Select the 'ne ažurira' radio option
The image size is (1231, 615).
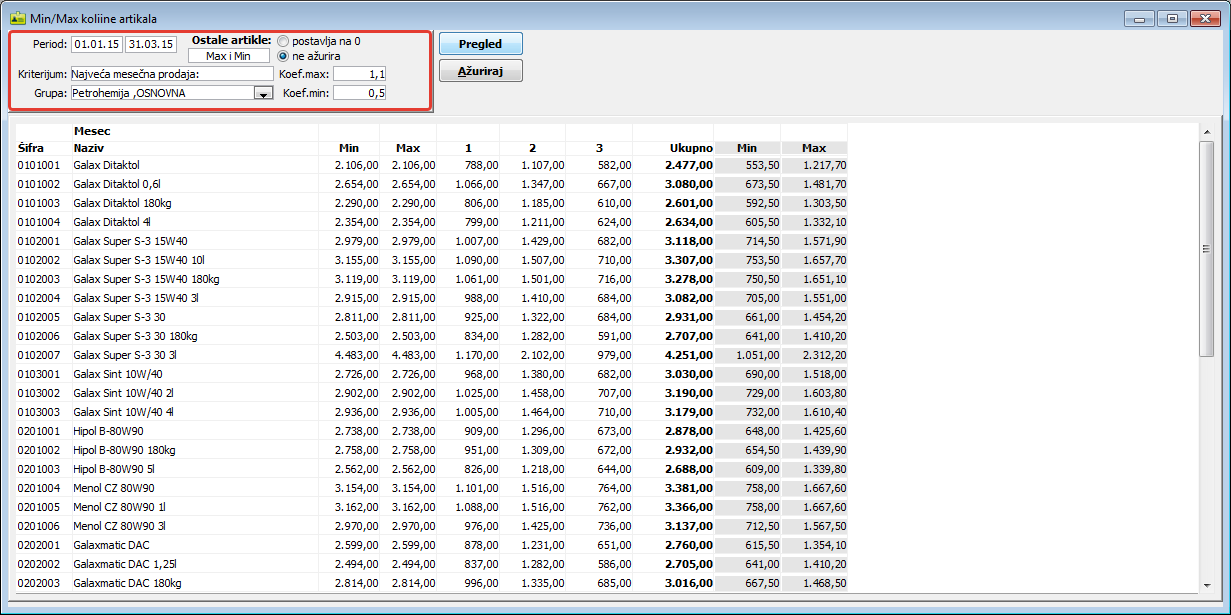pos(284,56)
